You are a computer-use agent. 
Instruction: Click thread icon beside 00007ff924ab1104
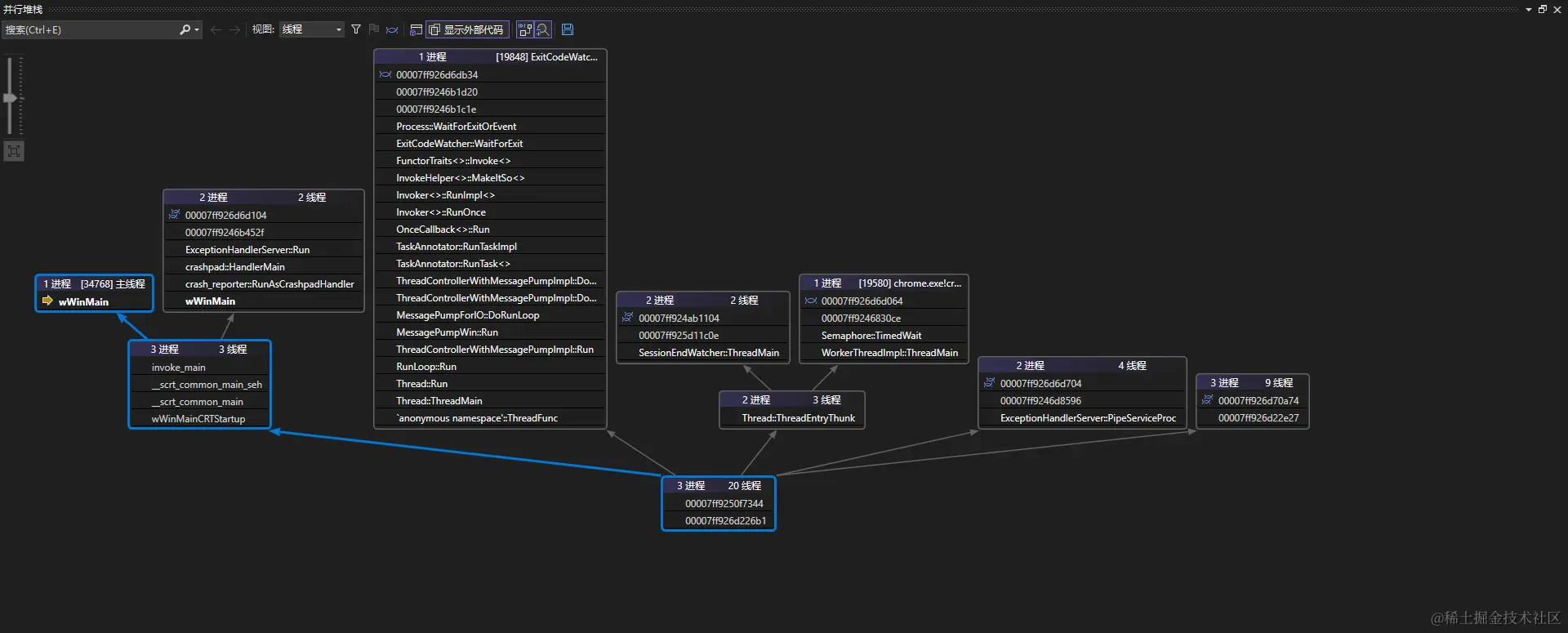(627, 318)
